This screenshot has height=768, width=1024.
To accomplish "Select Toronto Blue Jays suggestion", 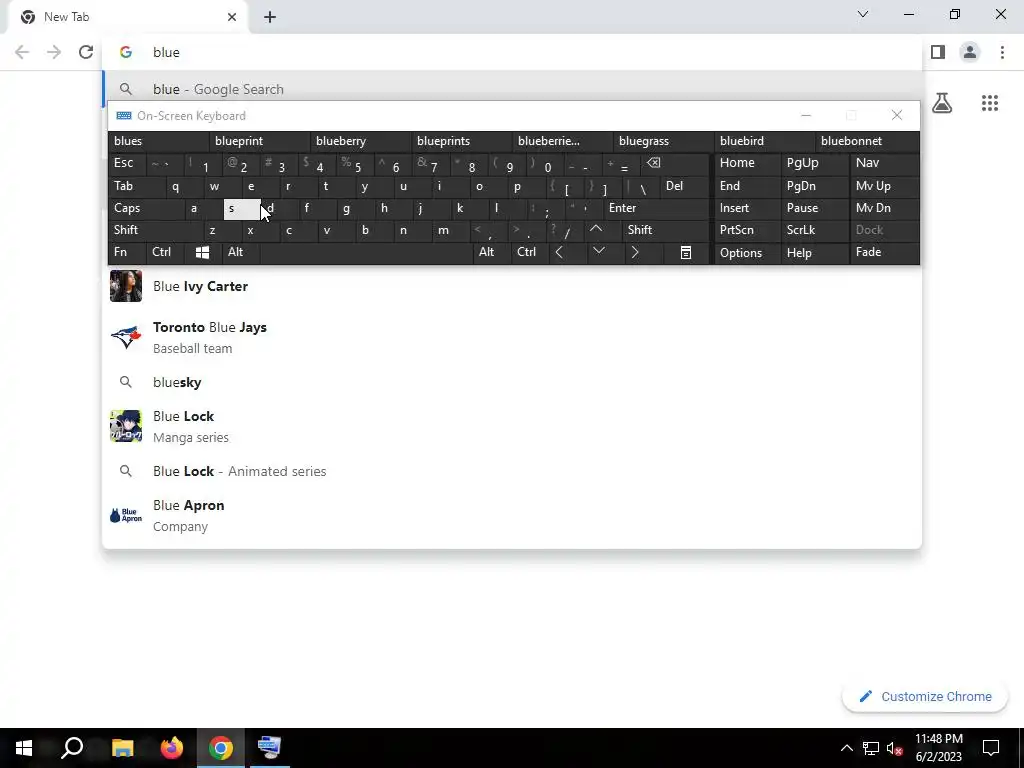I will click(x=512, y=338).
